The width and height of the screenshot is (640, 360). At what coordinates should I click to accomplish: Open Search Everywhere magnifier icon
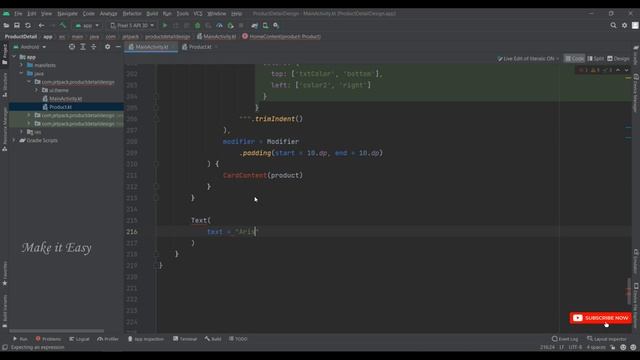click(x=613, y=25)
